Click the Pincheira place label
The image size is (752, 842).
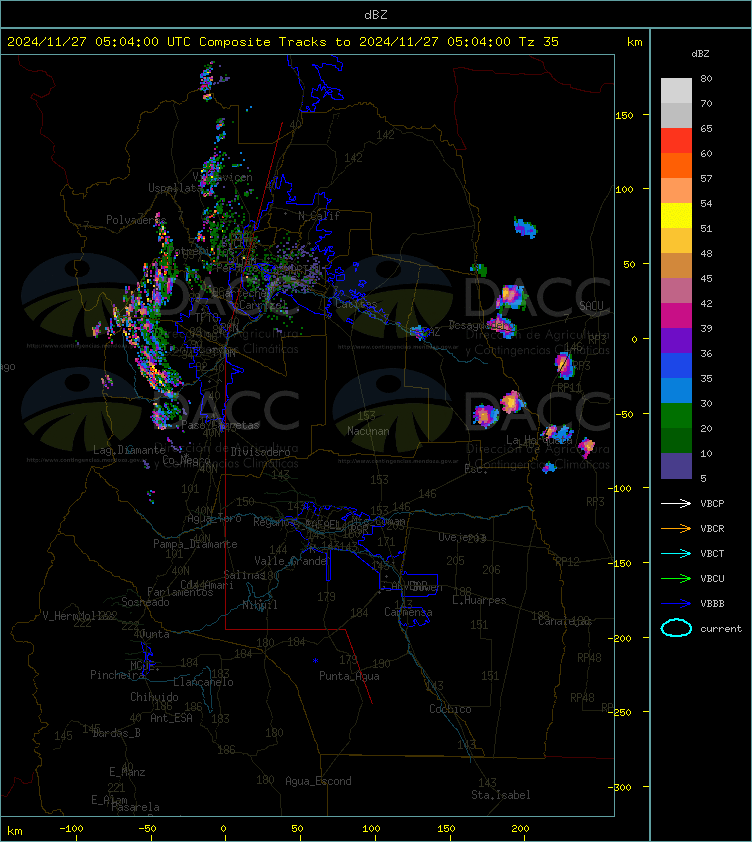(x=117, y=674)
